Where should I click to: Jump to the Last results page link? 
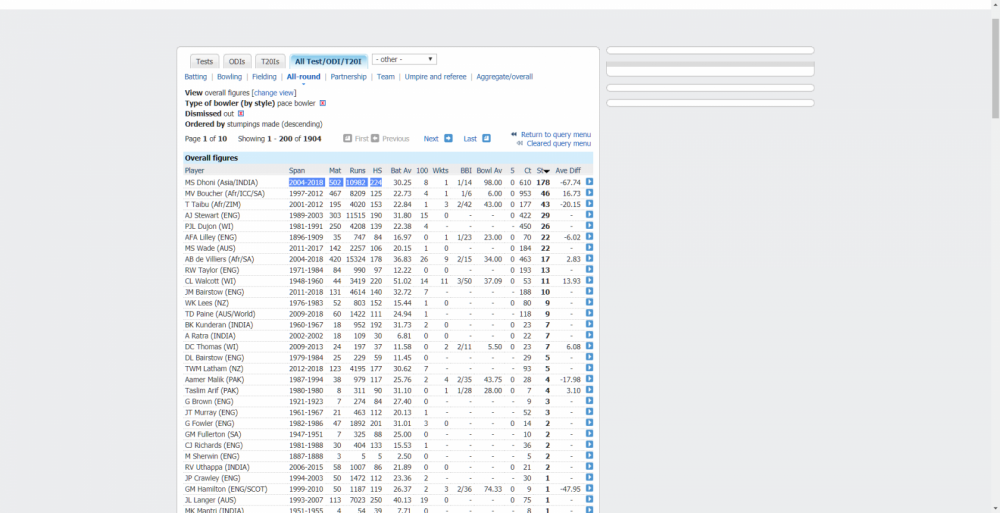[470, 138]
